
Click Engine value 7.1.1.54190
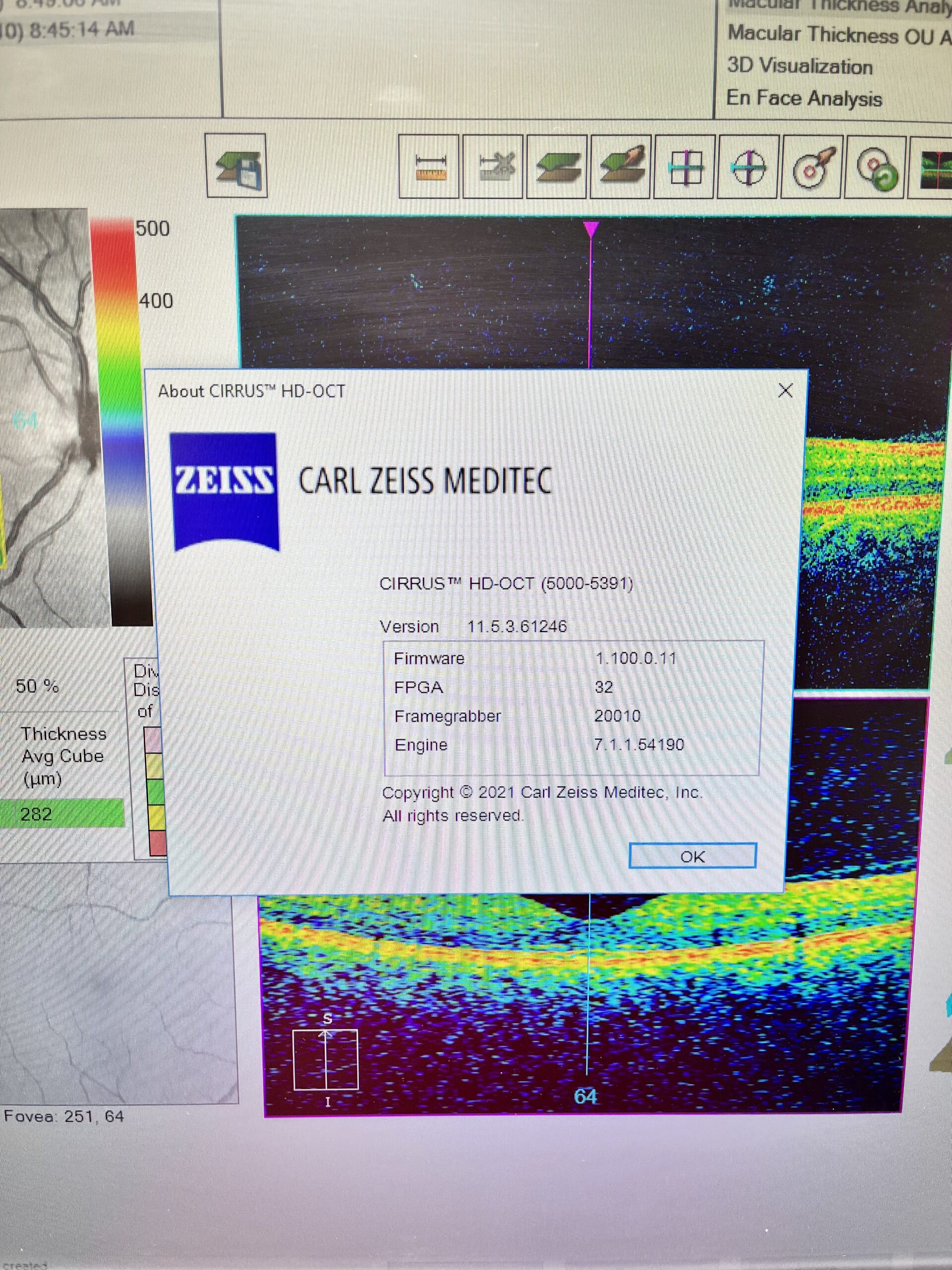pyautogui.click(x=639, y=745)
